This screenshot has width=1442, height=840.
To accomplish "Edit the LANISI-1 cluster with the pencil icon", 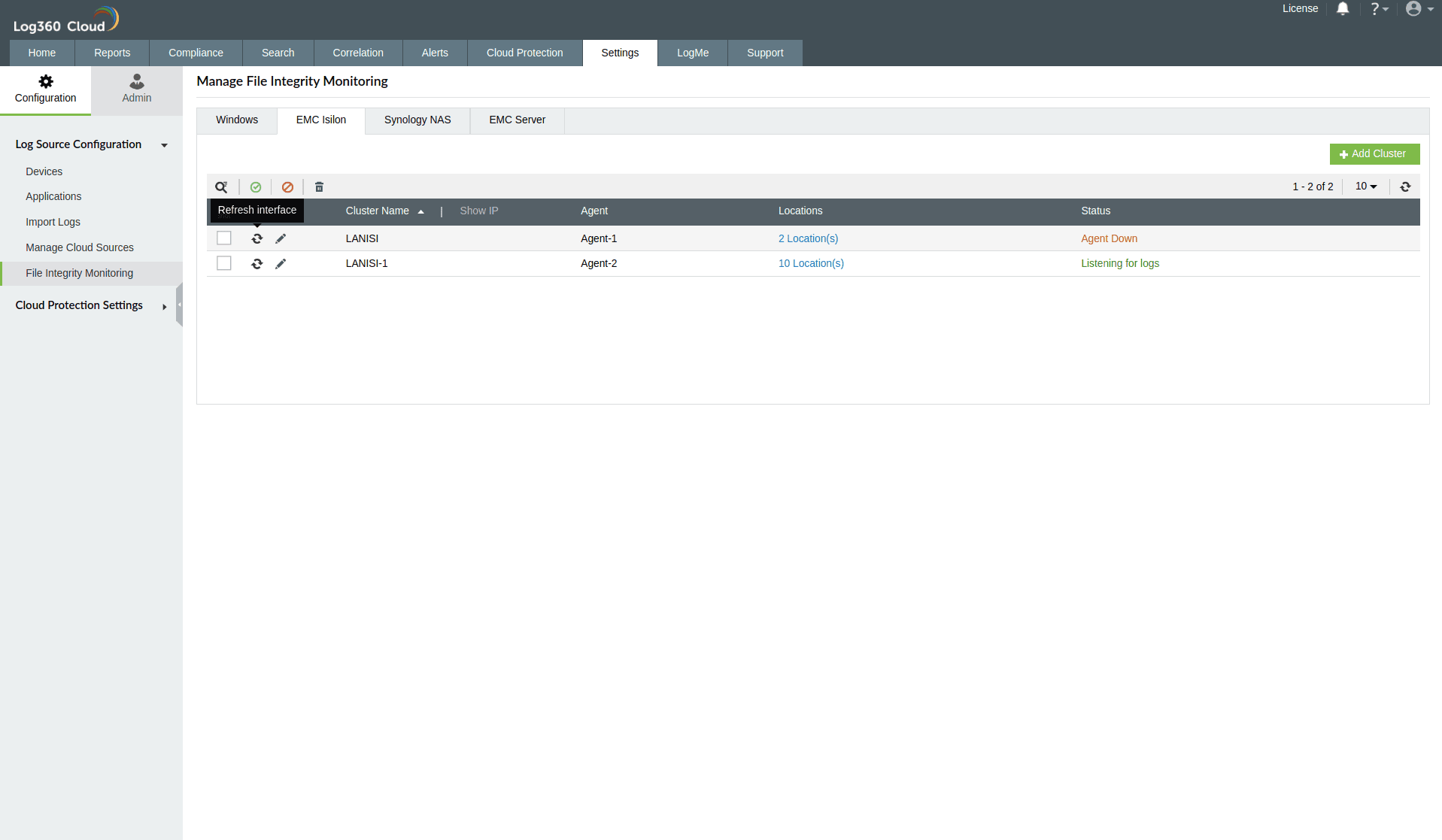I will click(x=281, y=264).
